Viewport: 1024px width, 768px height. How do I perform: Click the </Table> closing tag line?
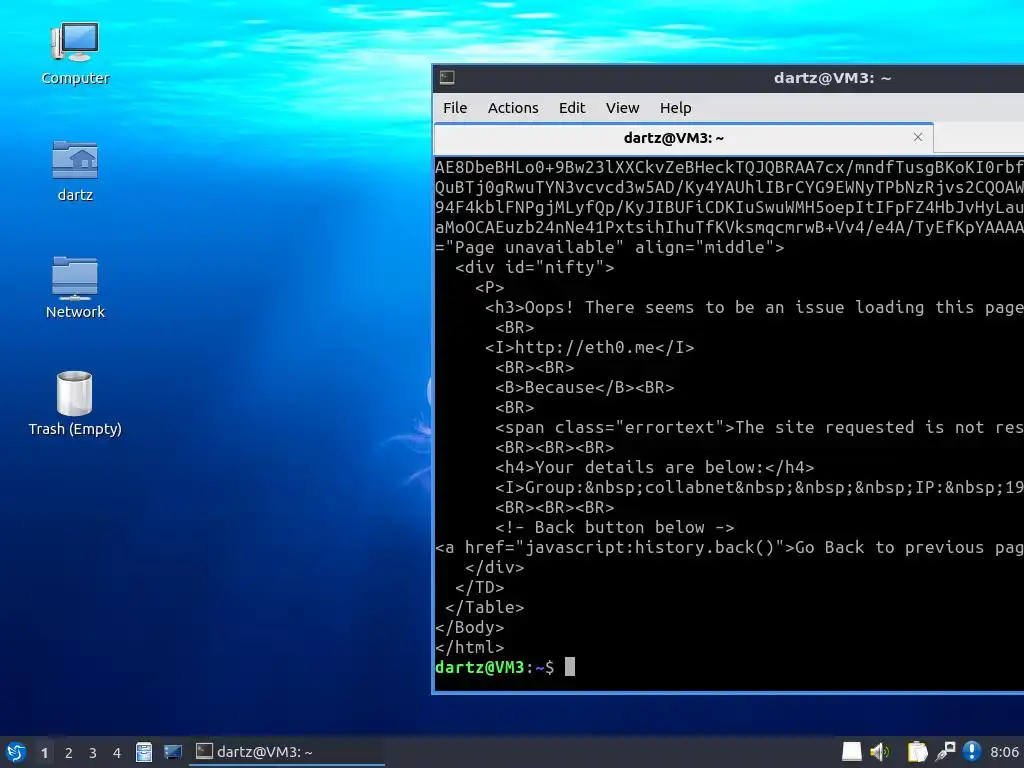point(485,607)
